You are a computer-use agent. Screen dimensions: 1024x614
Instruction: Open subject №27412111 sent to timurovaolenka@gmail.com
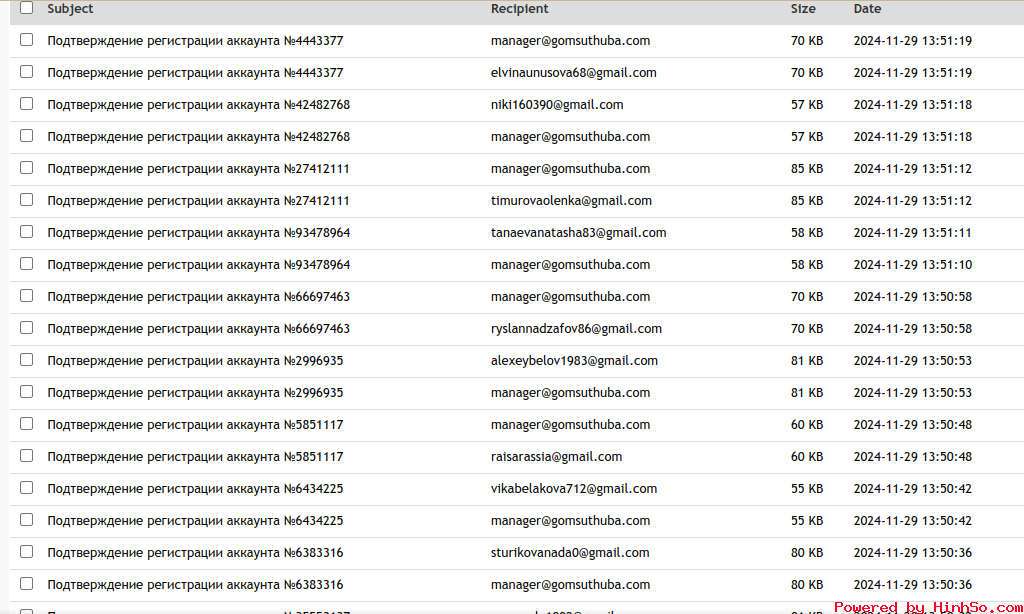(x=199, y=201)
